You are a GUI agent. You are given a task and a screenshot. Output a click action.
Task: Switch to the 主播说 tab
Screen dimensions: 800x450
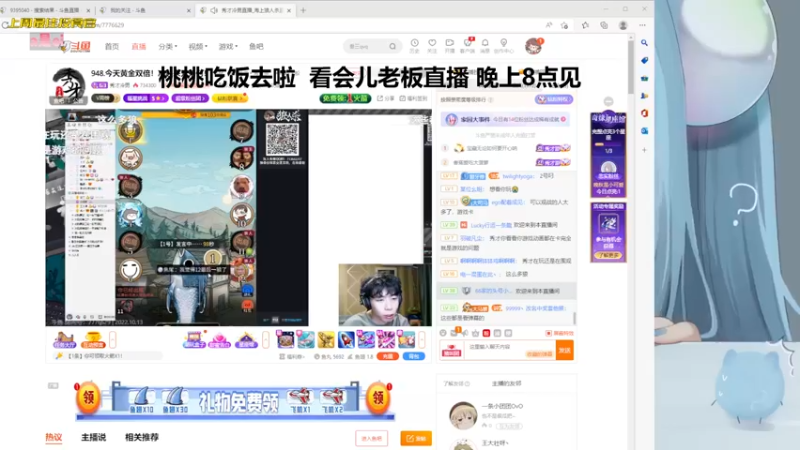tap(93, 437)
